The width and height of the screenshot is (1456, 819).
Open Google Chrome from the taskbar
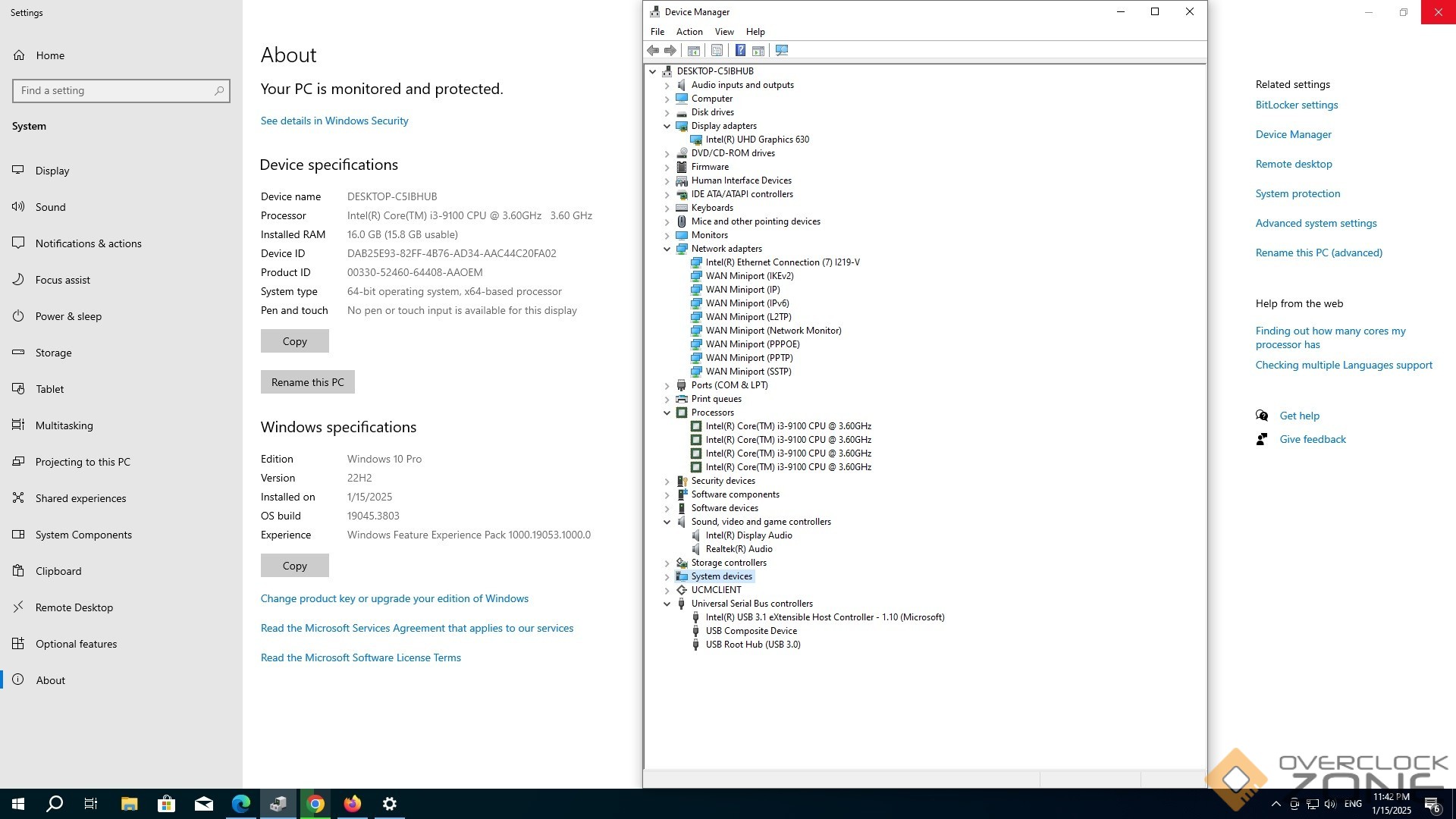[315, 804]
